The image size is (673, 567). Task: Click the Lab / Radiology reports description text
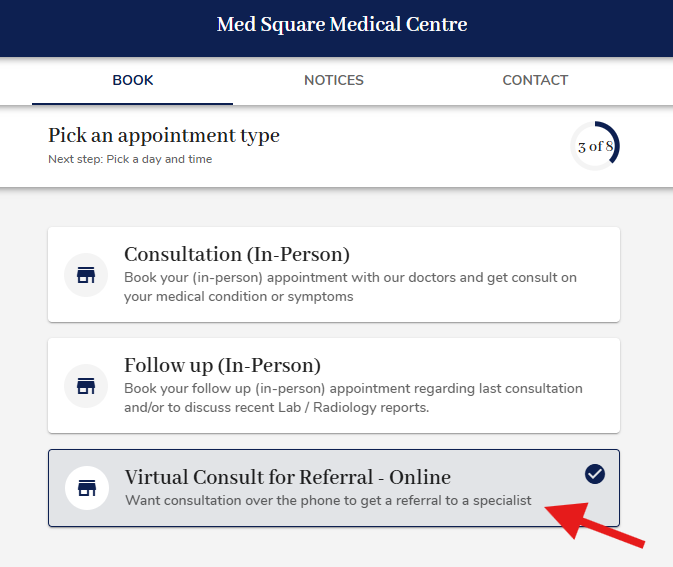tap(353, 398)
